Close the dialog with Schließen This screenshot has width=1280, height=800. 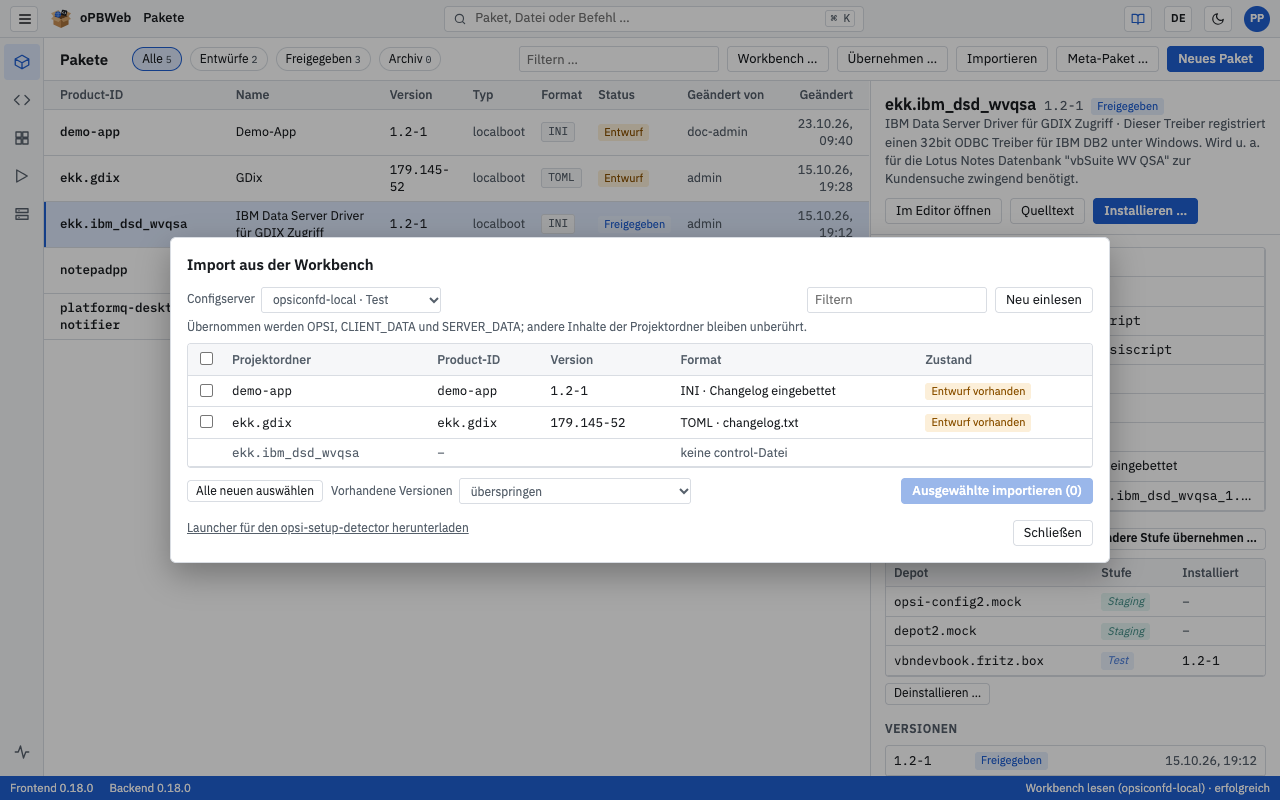click(x=1053, y=533)
